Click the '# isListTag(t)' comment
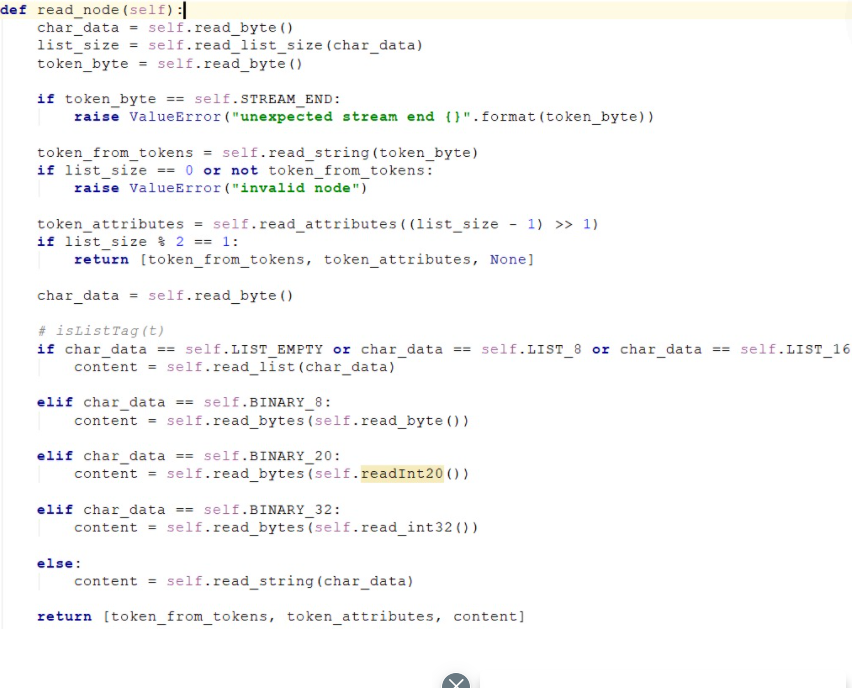The width and height of the screenshot is (852, 688). coord(101,331)
